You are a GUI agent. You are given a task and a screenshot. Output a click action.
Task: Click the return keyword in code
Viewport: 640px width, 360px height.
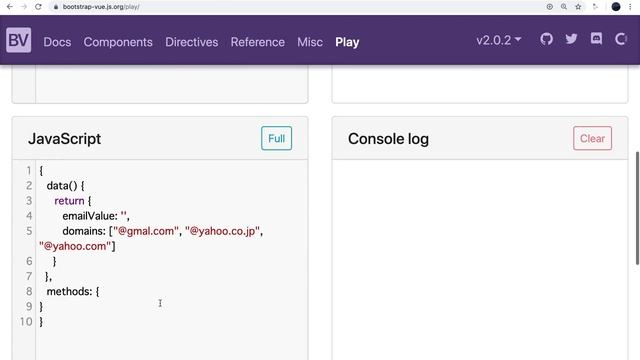point(69,201)
